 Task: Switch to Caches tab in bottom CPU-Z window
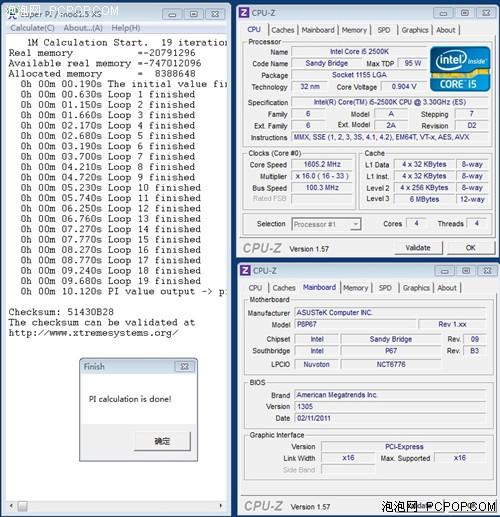(284, 288)
